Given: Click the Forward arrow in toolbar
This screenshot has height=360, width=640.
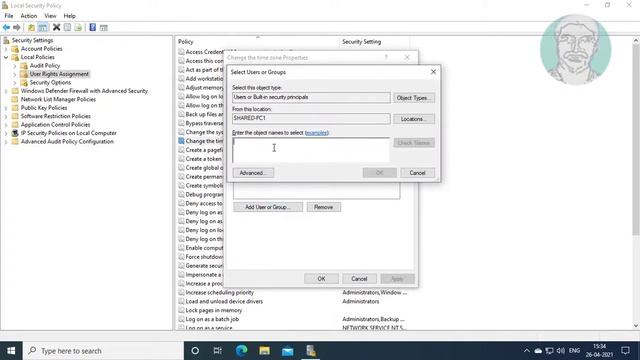Looking at the screenshot, I should pos(17,27).
